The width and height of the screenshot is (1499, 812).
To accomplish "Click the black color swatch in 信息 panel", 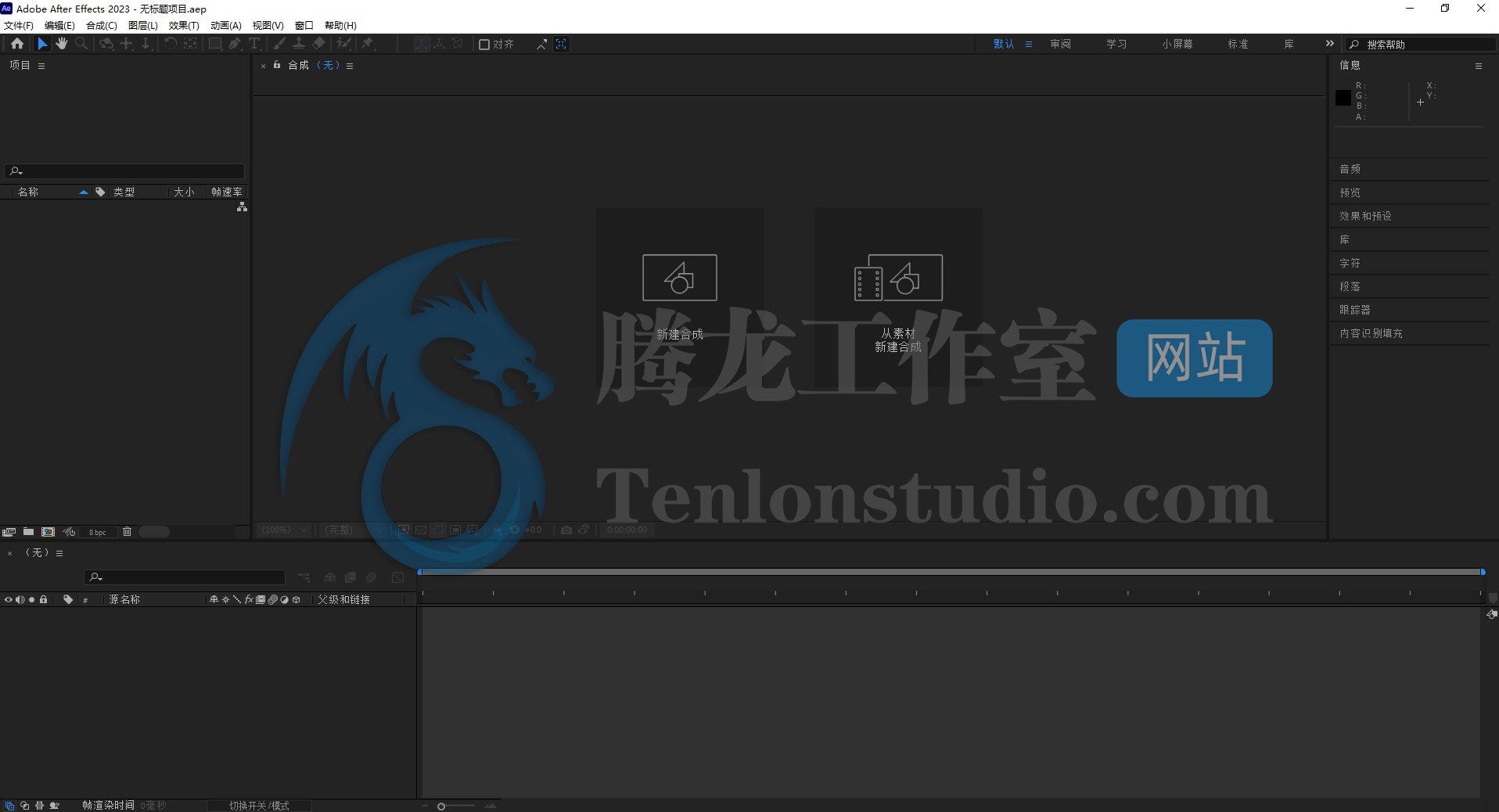I will [x=1343, y=98].
